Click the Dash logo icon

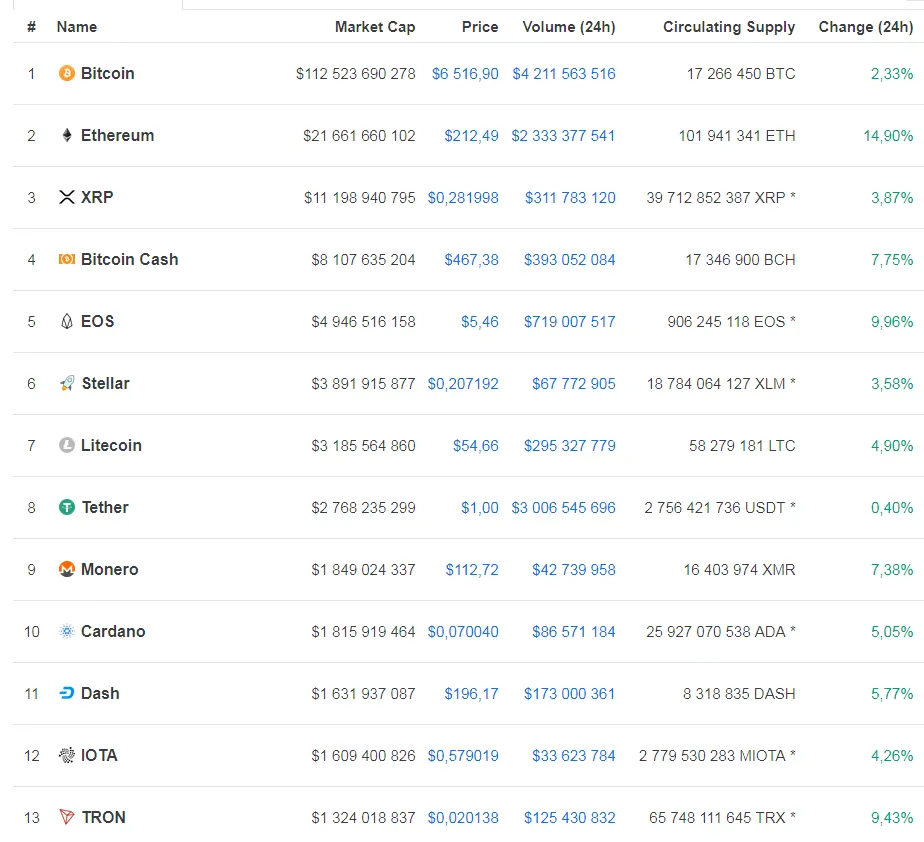coord(67,694)
